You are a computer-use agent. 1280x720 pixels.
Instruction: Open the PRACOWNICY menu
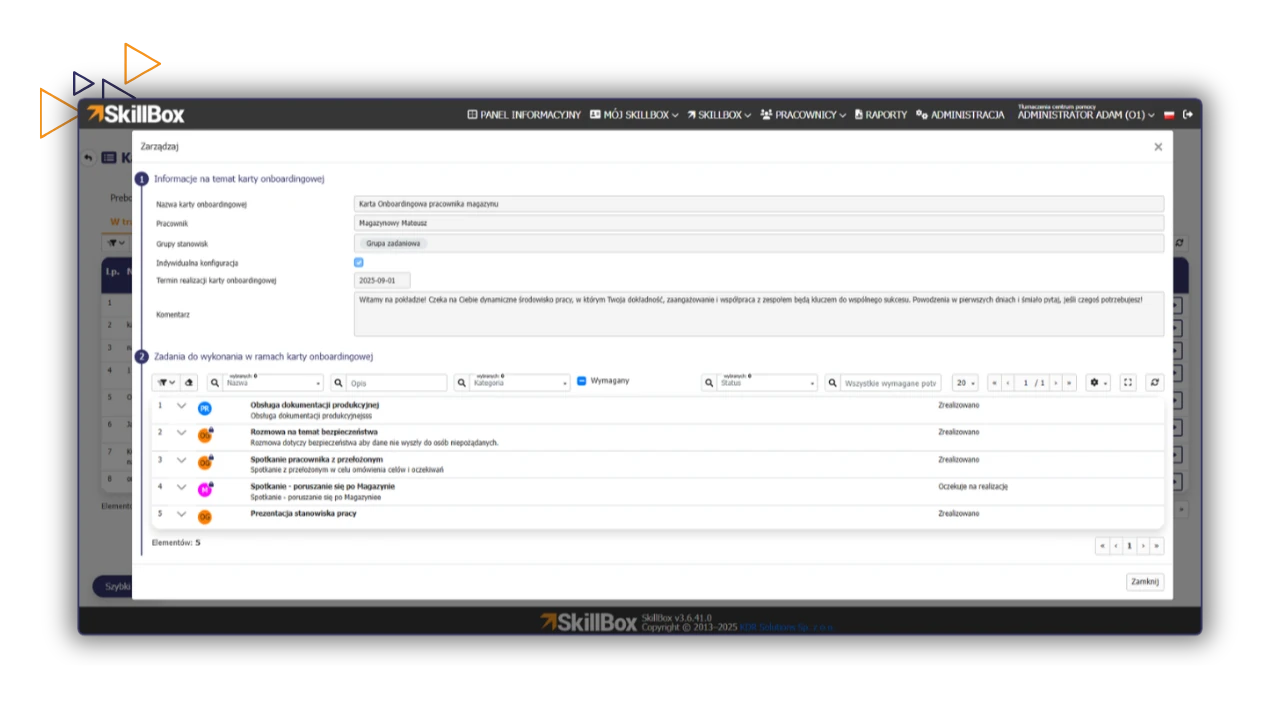tap(803, 115)
